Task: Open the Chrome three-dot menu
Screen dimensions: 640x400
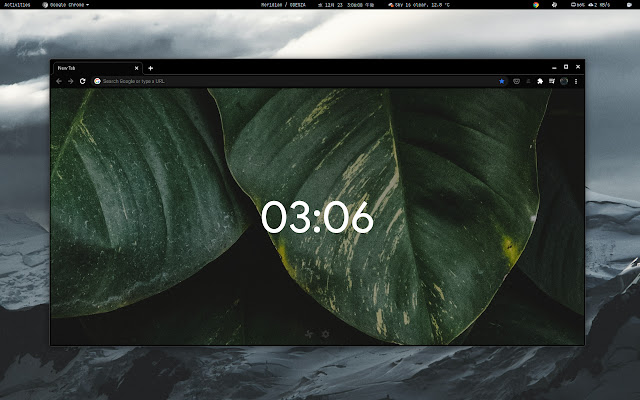Action: point(577,81)
